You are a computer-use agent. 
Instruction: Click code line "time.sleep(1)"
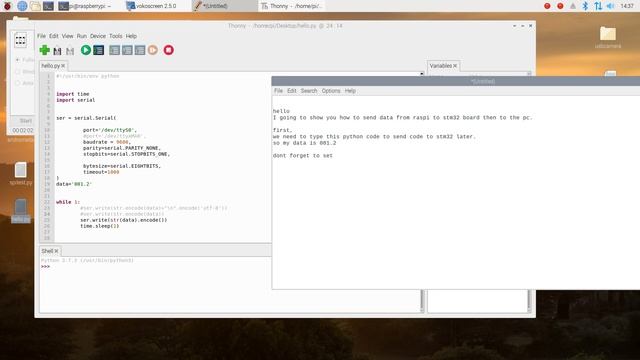click(x=100, y=226)
